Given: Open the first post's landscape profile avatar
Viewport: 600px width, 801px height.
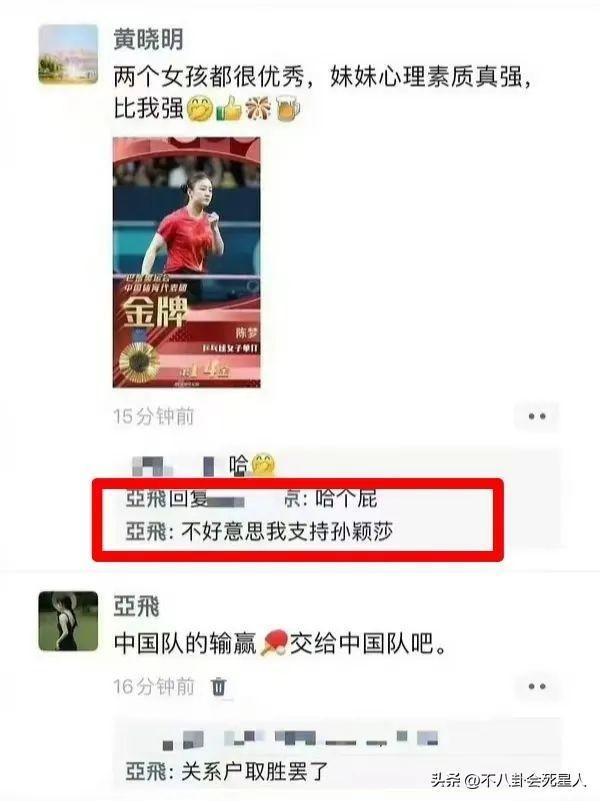Looking at the screenshot, I should click(x=68, y=54).
